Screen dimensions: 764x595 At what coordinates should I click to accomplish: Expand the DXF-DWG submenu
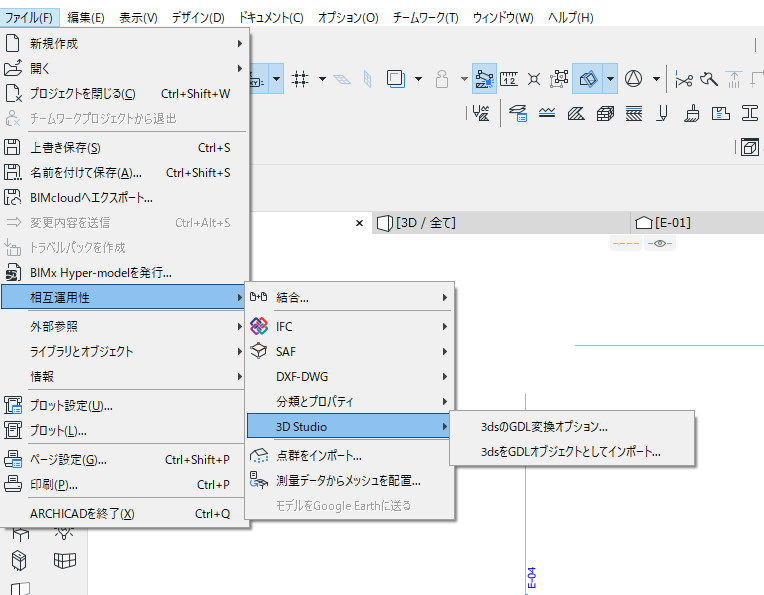[x=349, y=376]
